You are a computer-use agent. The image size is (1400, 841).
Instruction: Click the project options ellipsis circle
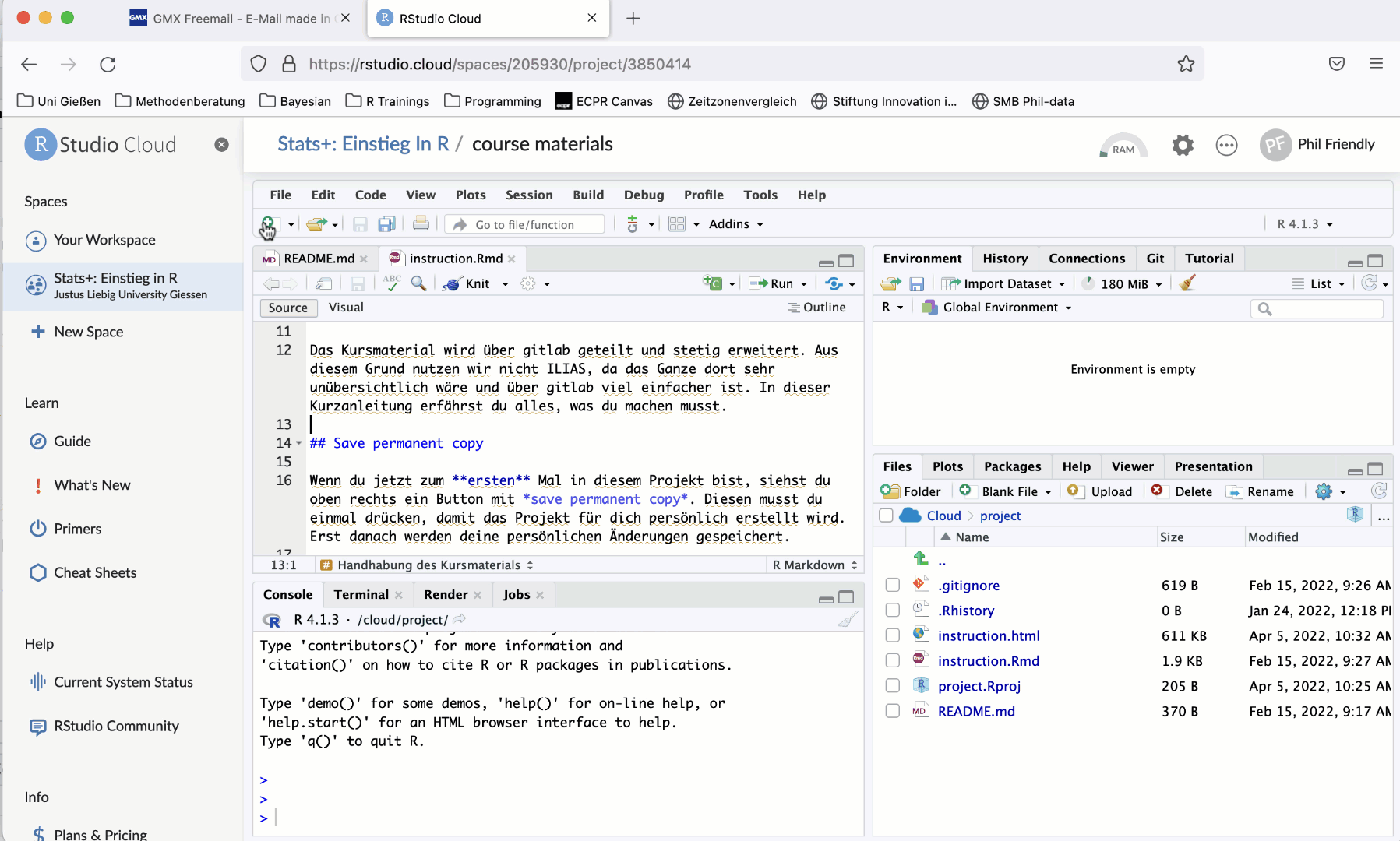[1226, 145]
